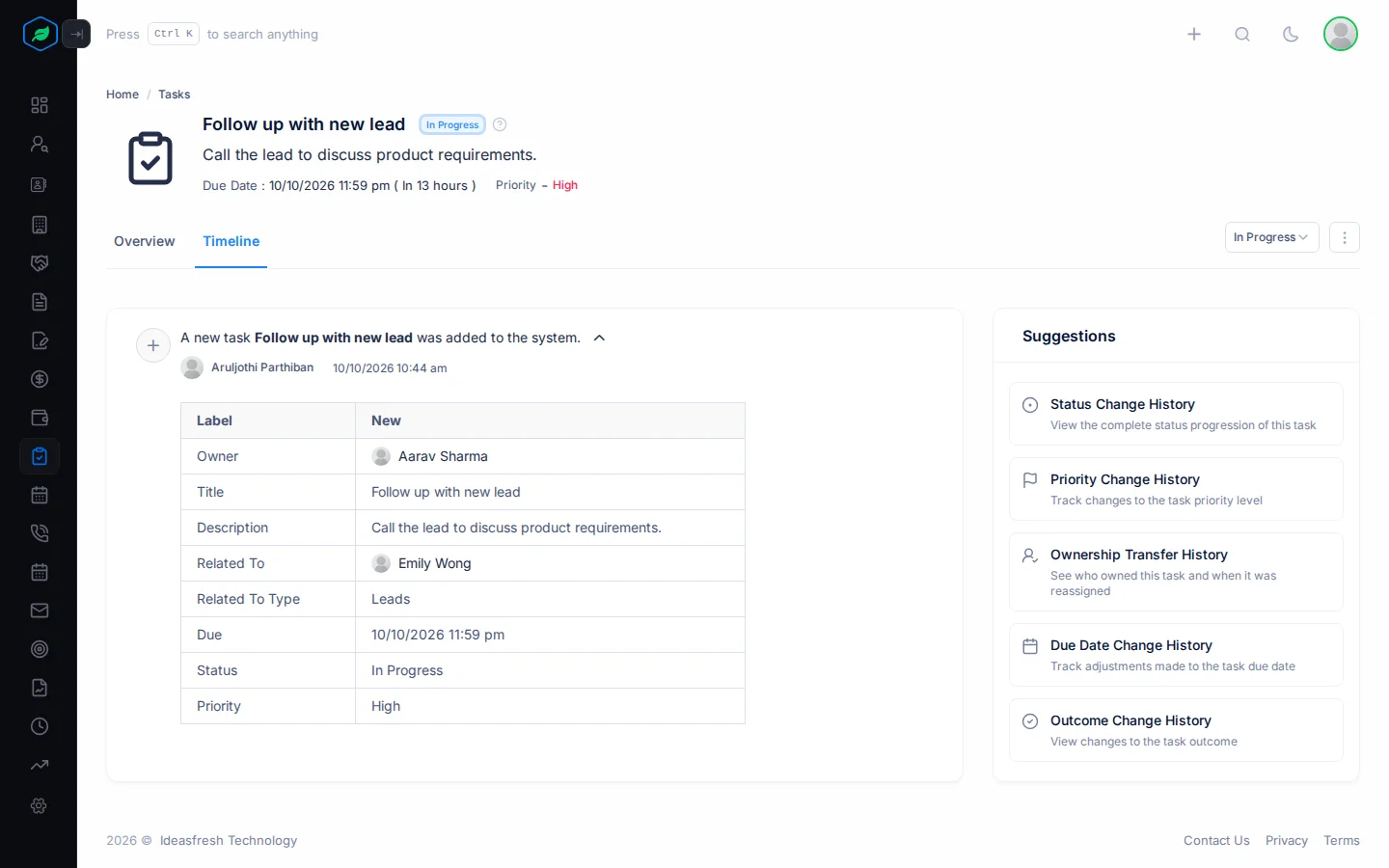Screen dimensions: 1389x868
Task: Expand the sidebar with the arrow button
Action: (x=76, y=34)
